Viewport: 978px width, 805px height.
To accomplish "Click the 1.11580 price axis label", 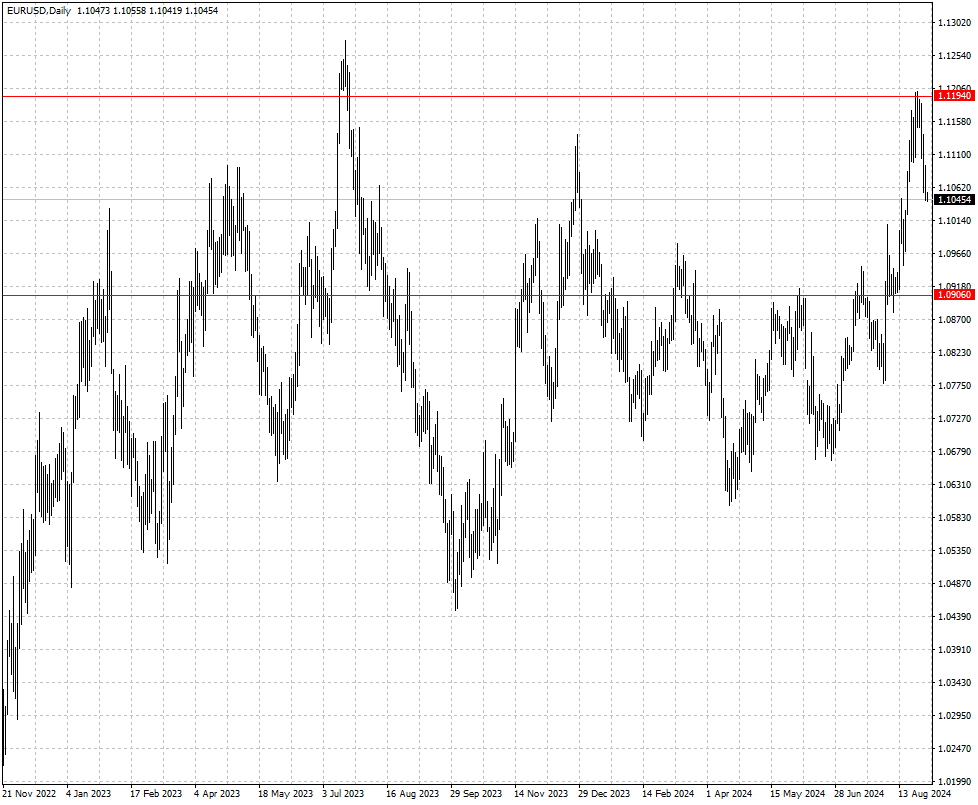I will (x=954, y=122).
